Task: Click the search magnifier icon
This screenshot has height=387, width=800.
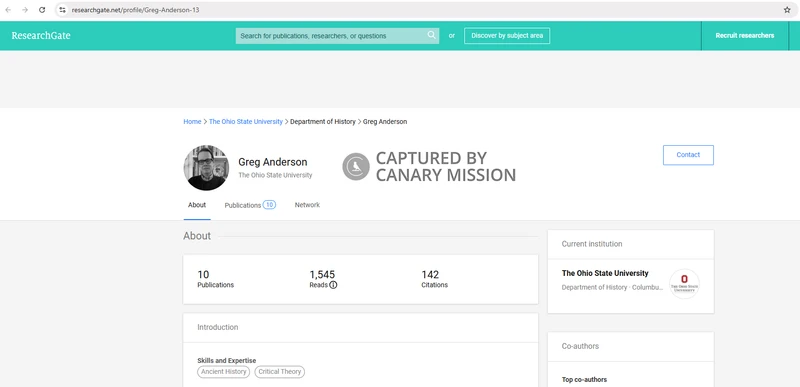Action: pos(432,35)
